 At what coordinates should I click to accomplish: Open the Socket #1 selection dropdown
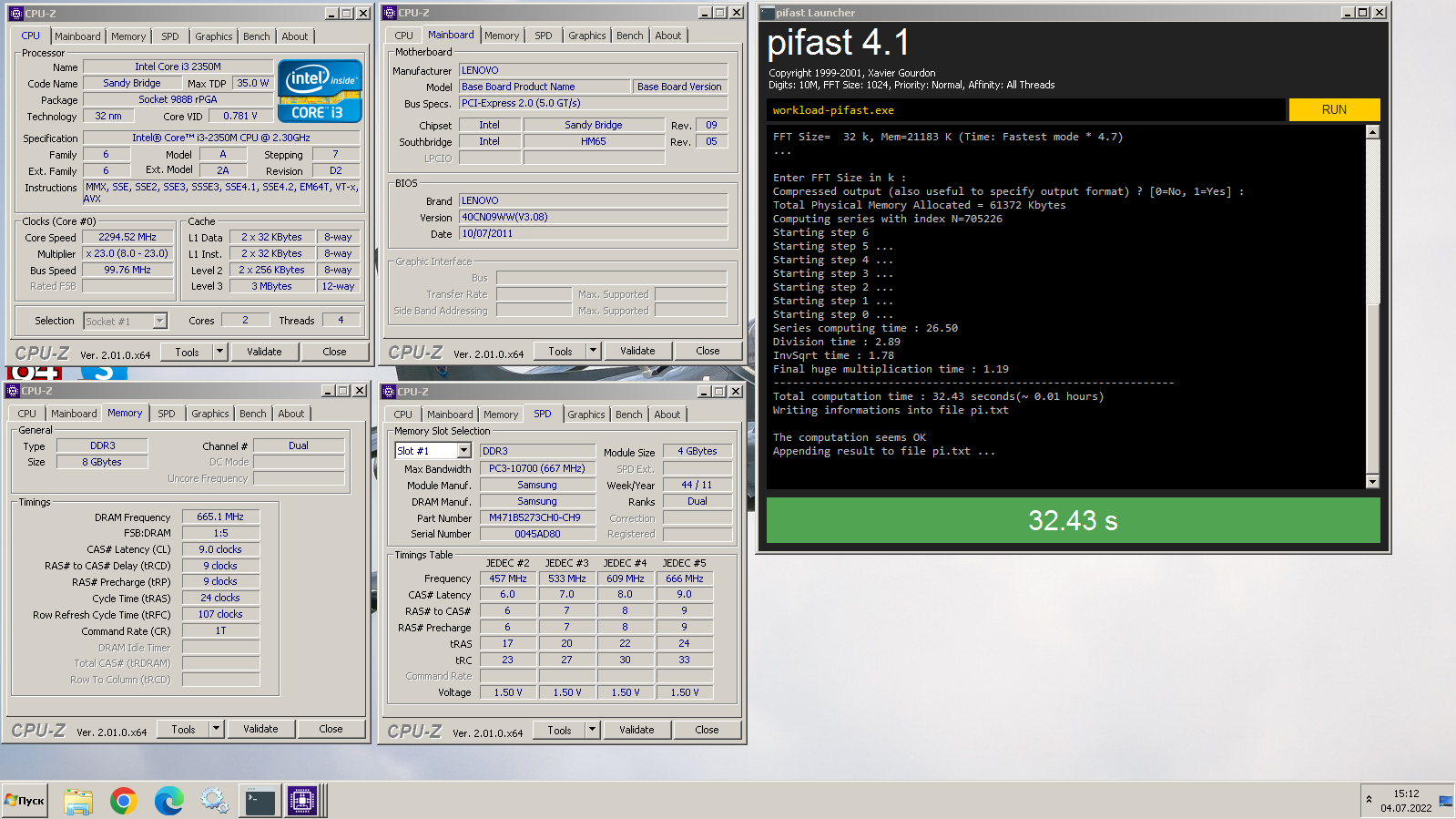coord(160,321)
